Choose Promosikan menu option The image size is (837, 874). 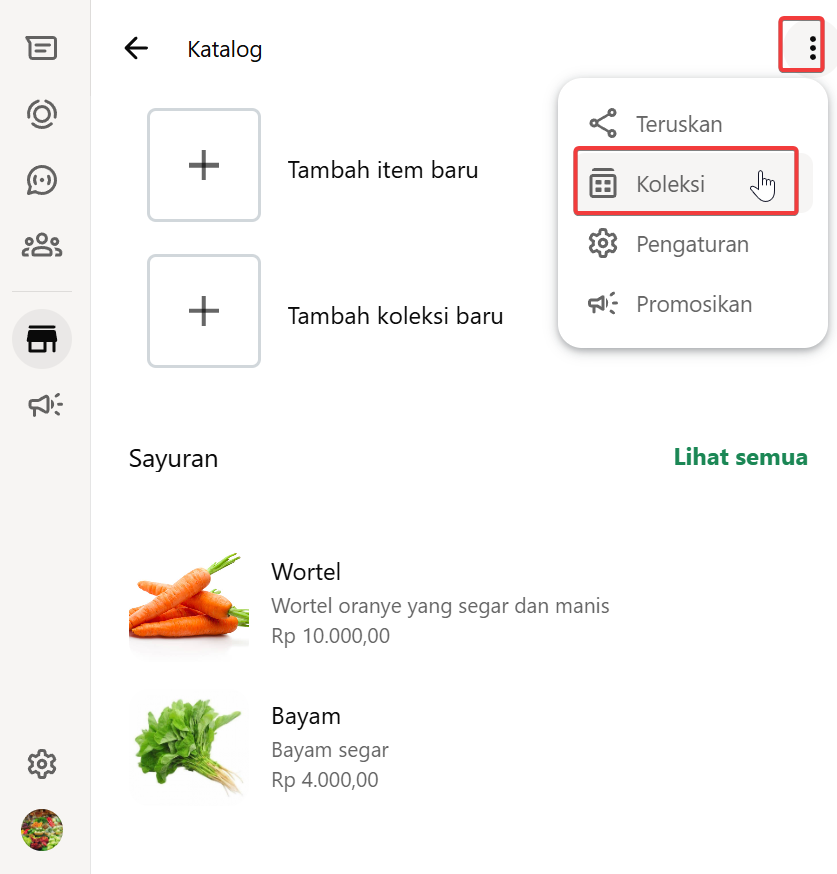[x=694, y=304]
